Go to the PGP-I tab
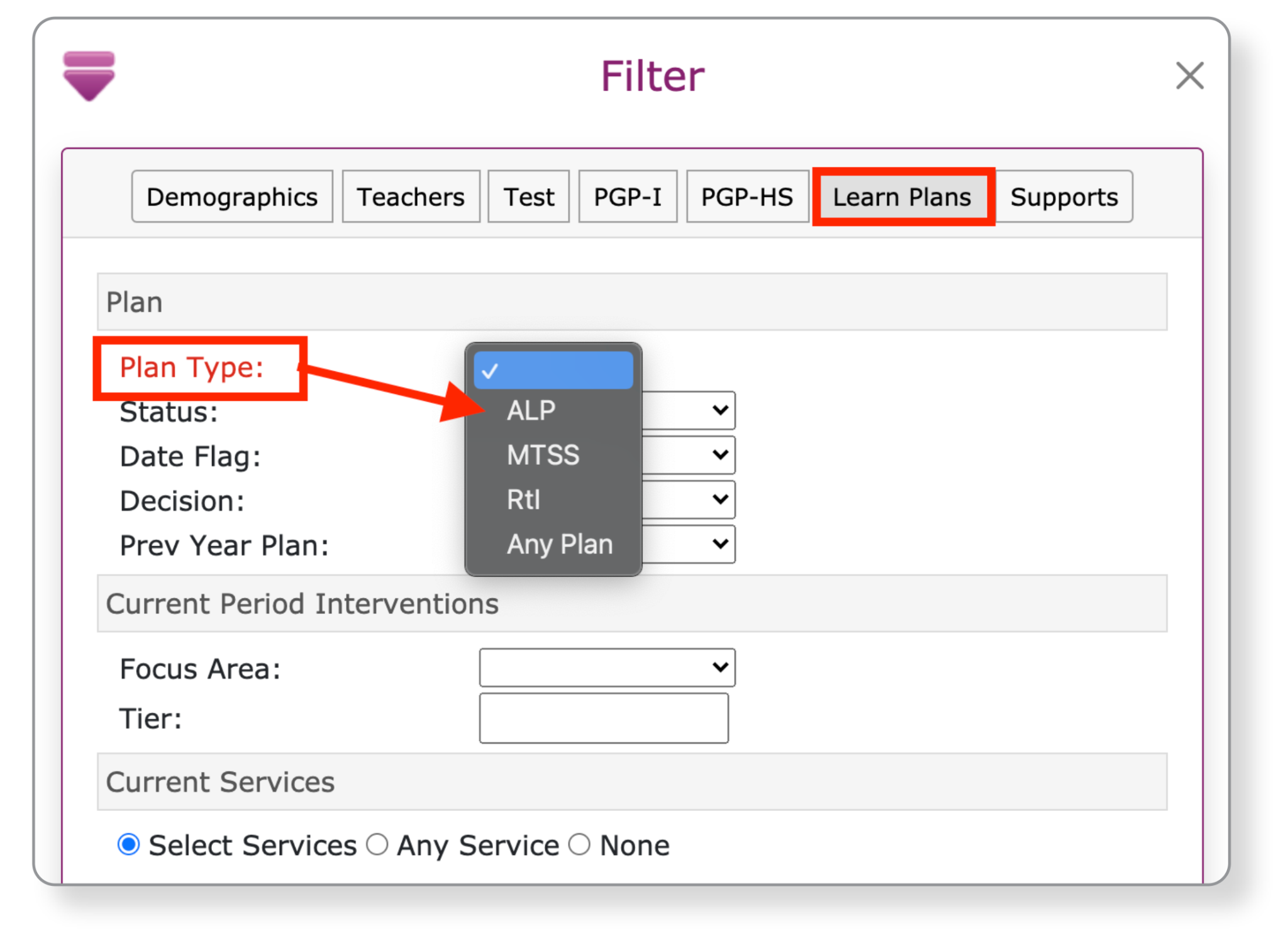Screen dimensions: 1288x933 point(627,197)
